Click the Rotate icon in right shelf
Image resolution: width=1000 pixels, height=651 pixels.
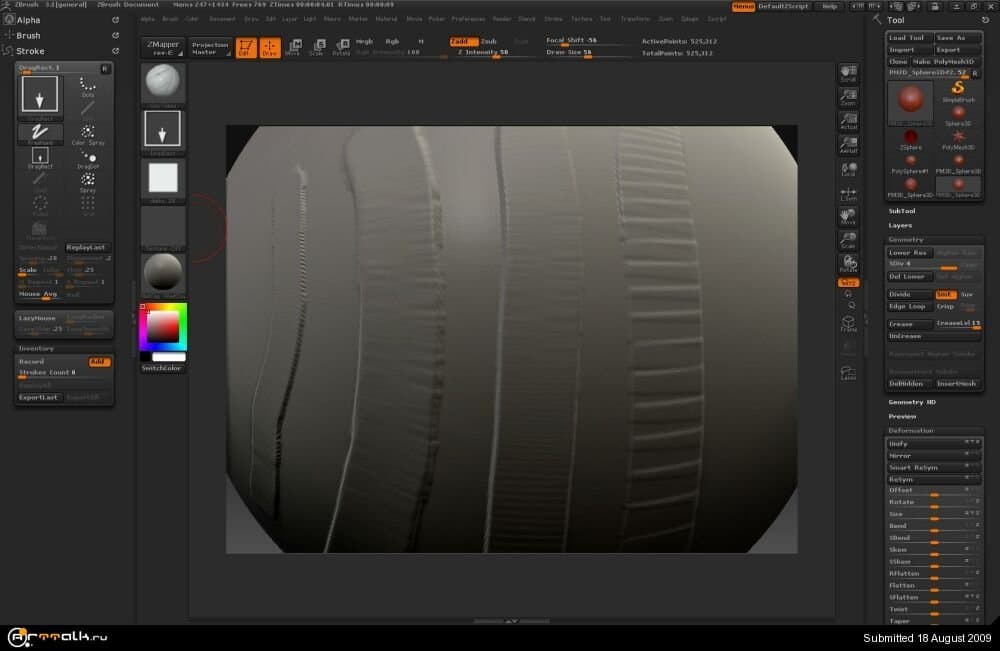(x=848, y=263)
